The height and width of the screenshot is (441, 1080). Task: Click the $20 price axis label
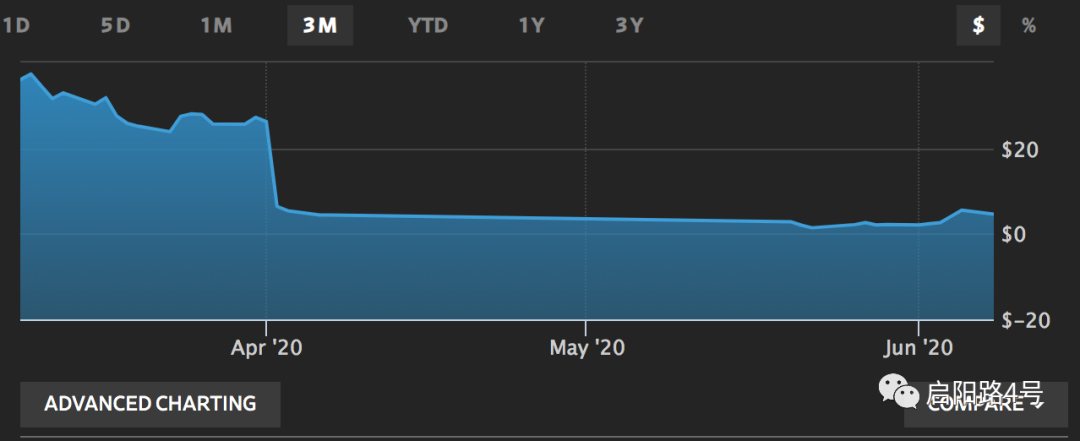coord(1021,150)
